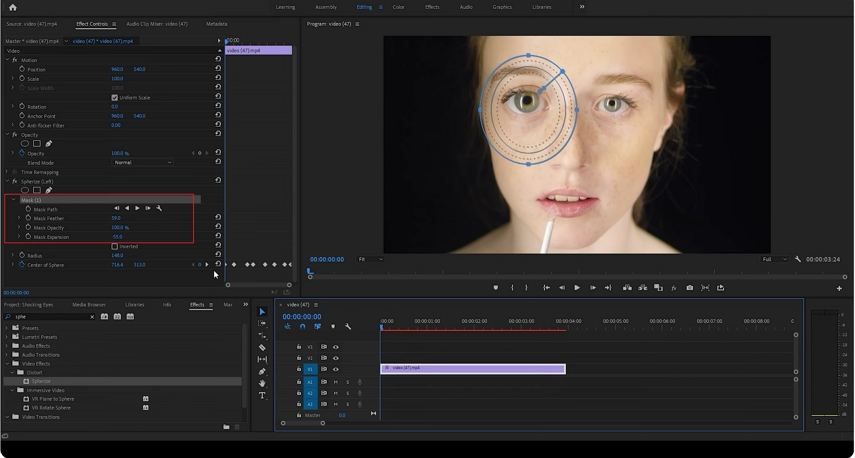Click the Program monitor playhead handle

pos(310,270)
